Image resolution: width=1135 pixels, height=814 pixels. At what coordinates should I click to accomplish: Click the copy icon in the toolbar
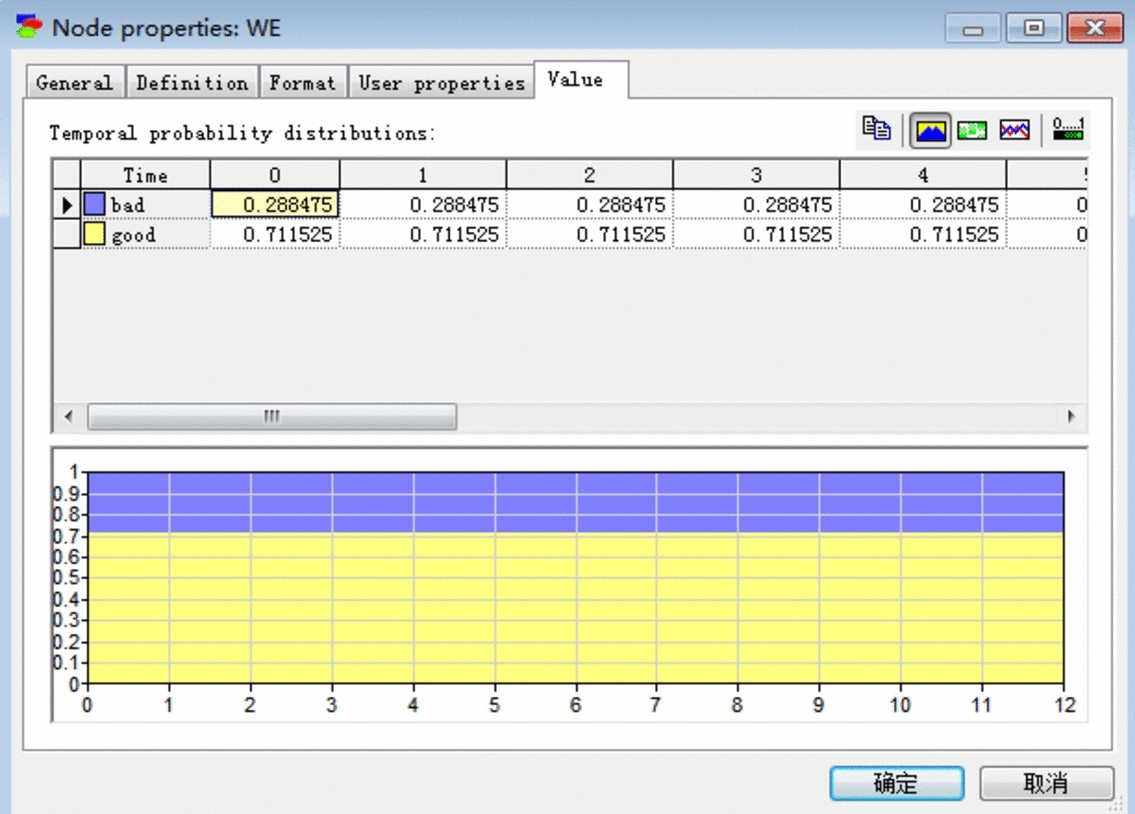[877, 129]
